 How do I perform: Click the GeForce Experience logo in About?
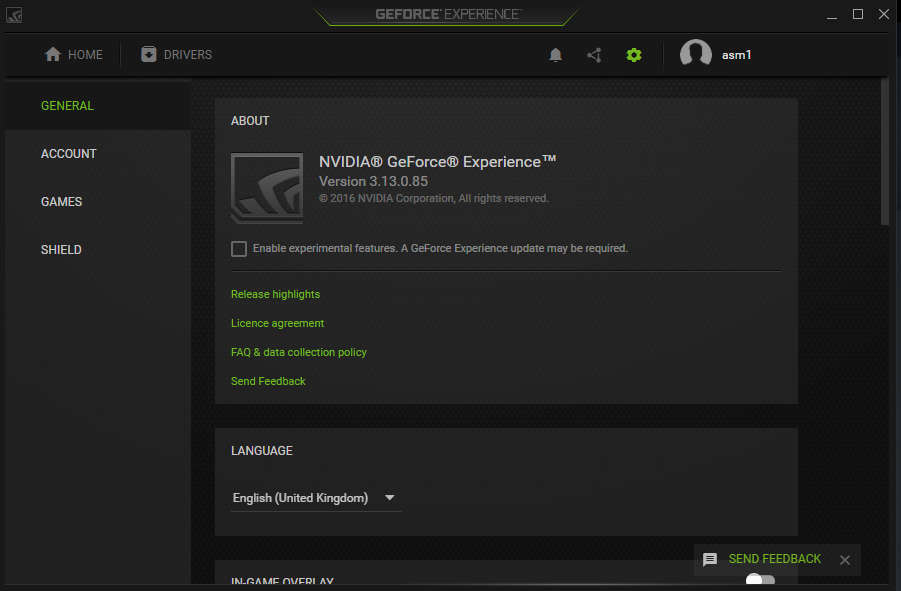point(267,188)
